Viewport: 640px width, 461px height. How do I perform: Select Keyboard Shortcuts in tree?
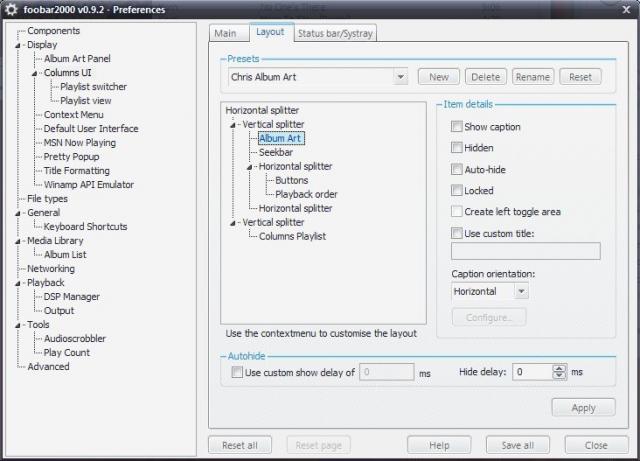tap(85, 227)
